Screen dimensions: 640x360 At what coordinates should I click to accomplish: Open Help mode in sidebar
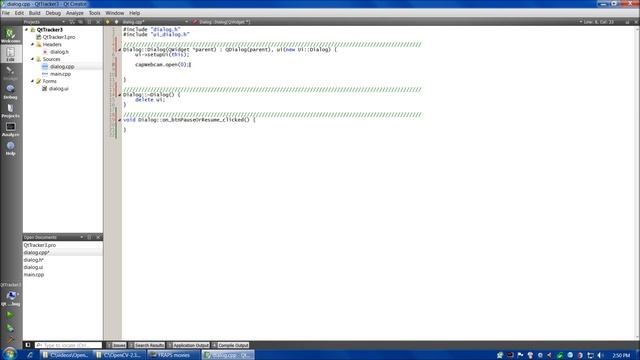[x=11, y=148]
